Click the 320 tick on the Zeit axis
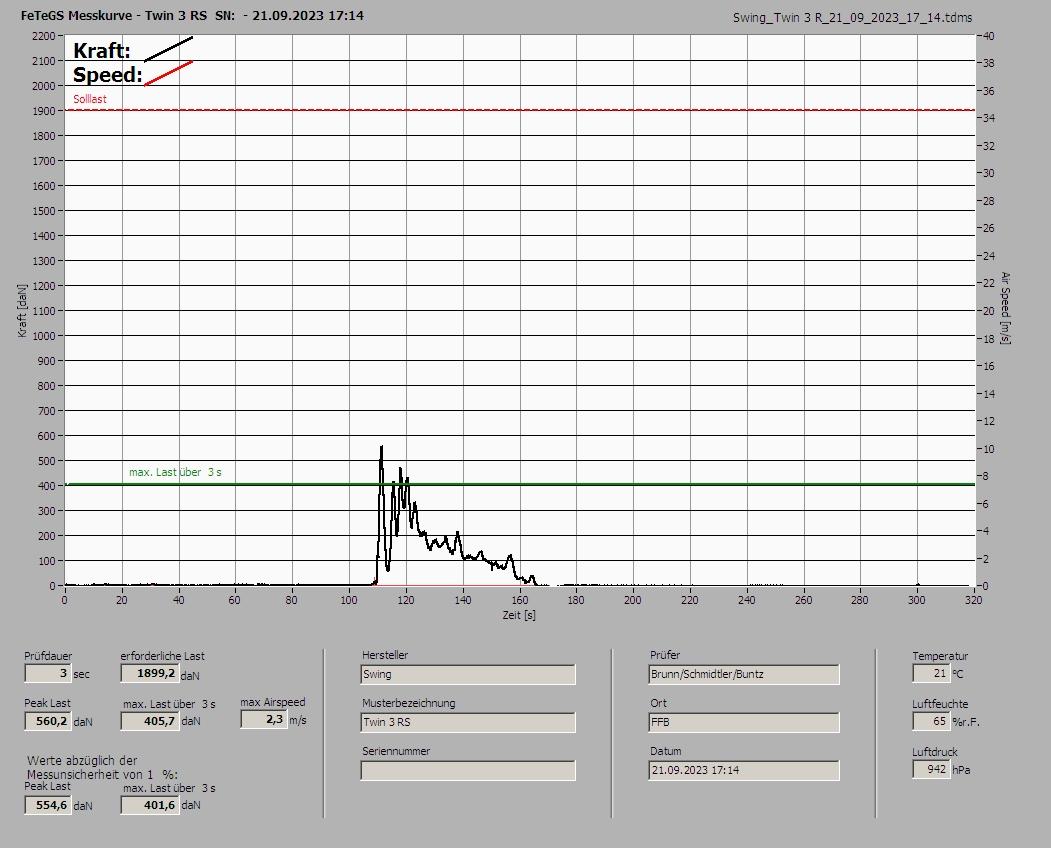Viewport: 1051px width, 848px height. click(x=973, y=600)
